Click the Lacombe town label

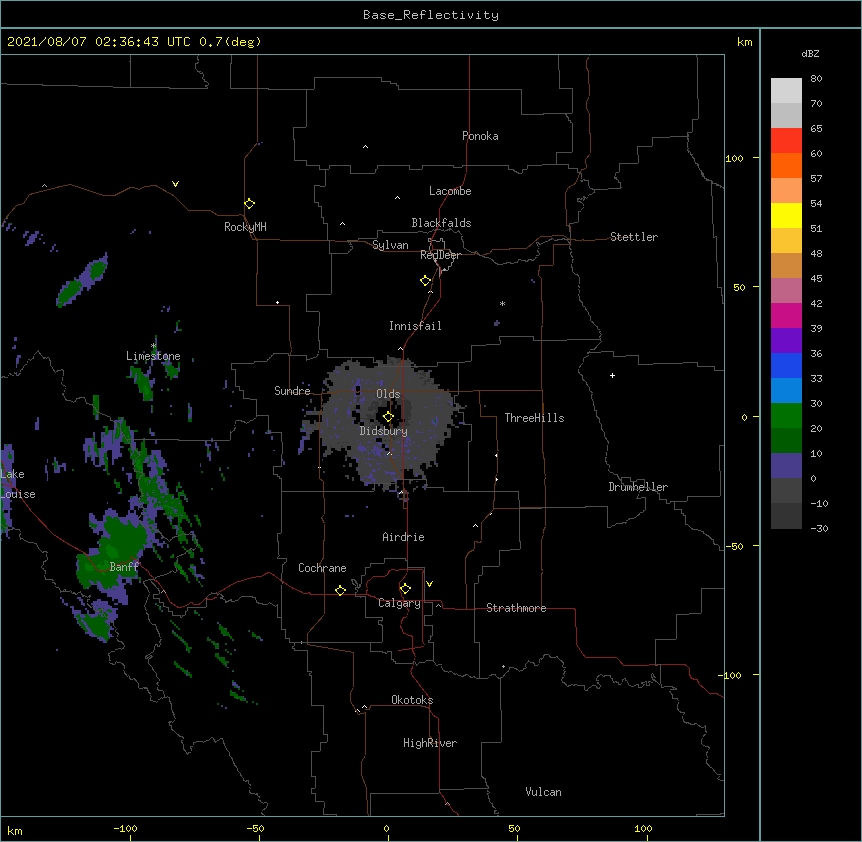450,191
